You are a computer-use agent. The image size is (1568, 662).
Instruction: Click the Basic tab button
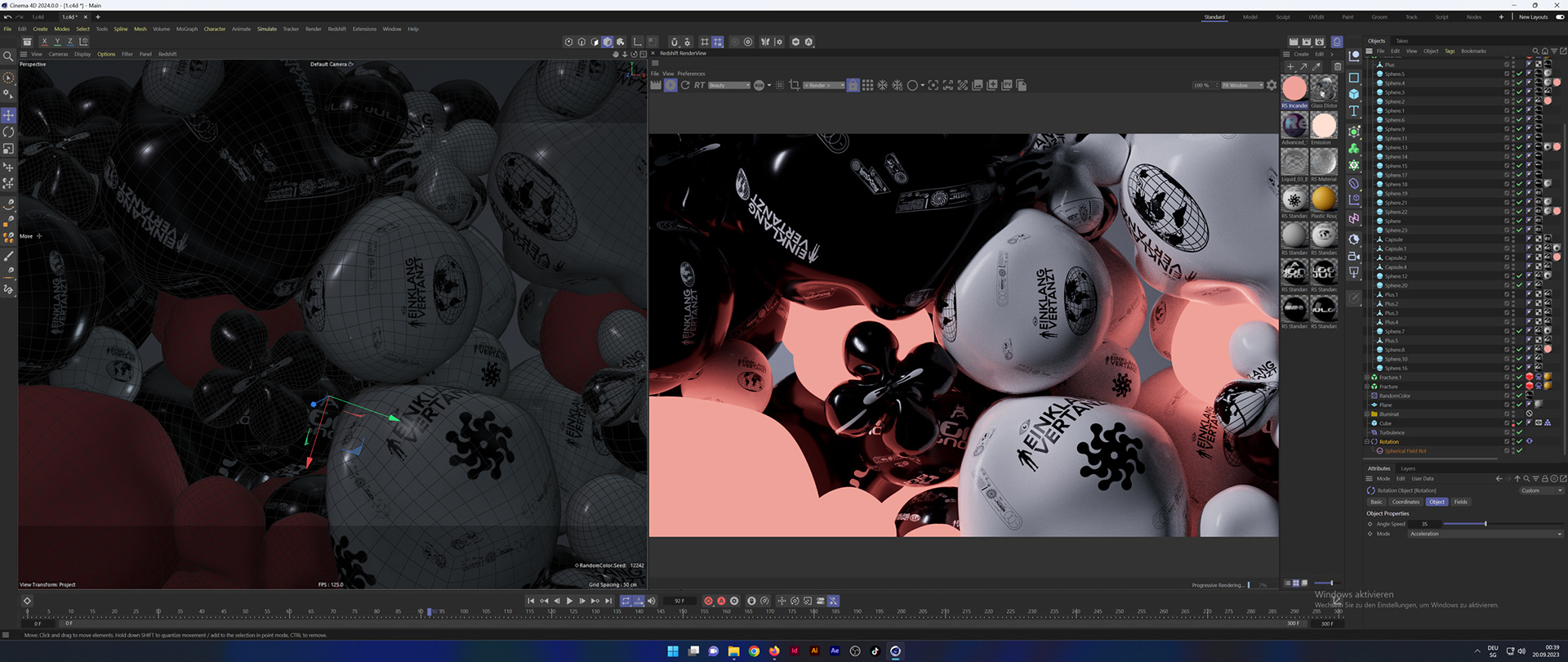coord(1376,502)
